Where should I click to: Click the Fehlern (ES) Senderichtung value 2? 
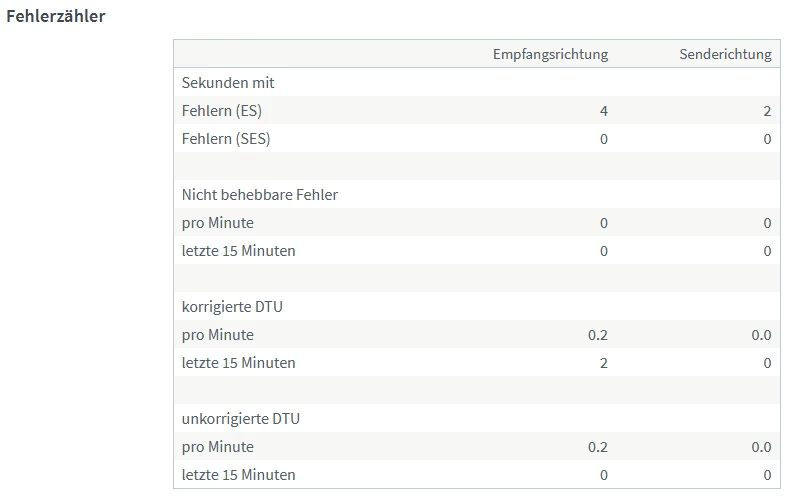pos(767,111)
